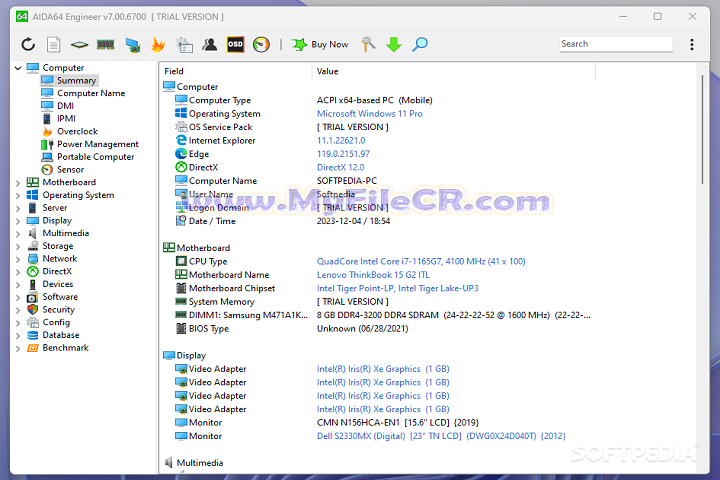
Task: Select the SOFTPEDIA-PC computer name value
Action: click(x=347, y=181)
